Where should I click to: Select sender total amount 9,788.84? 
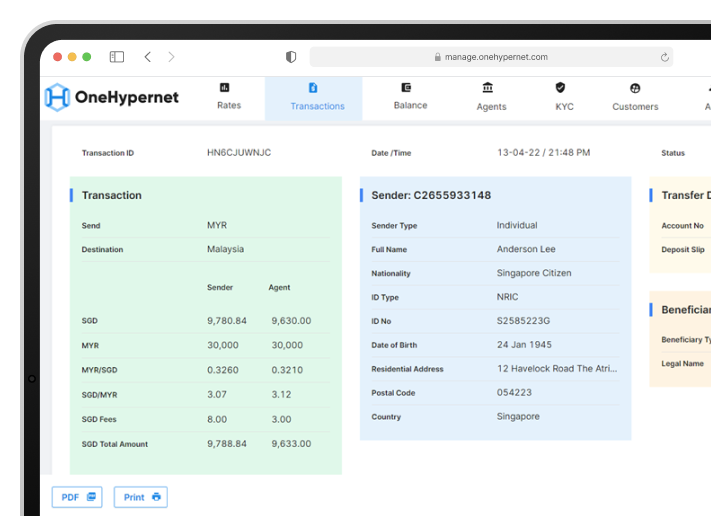(x=227, y=443)
